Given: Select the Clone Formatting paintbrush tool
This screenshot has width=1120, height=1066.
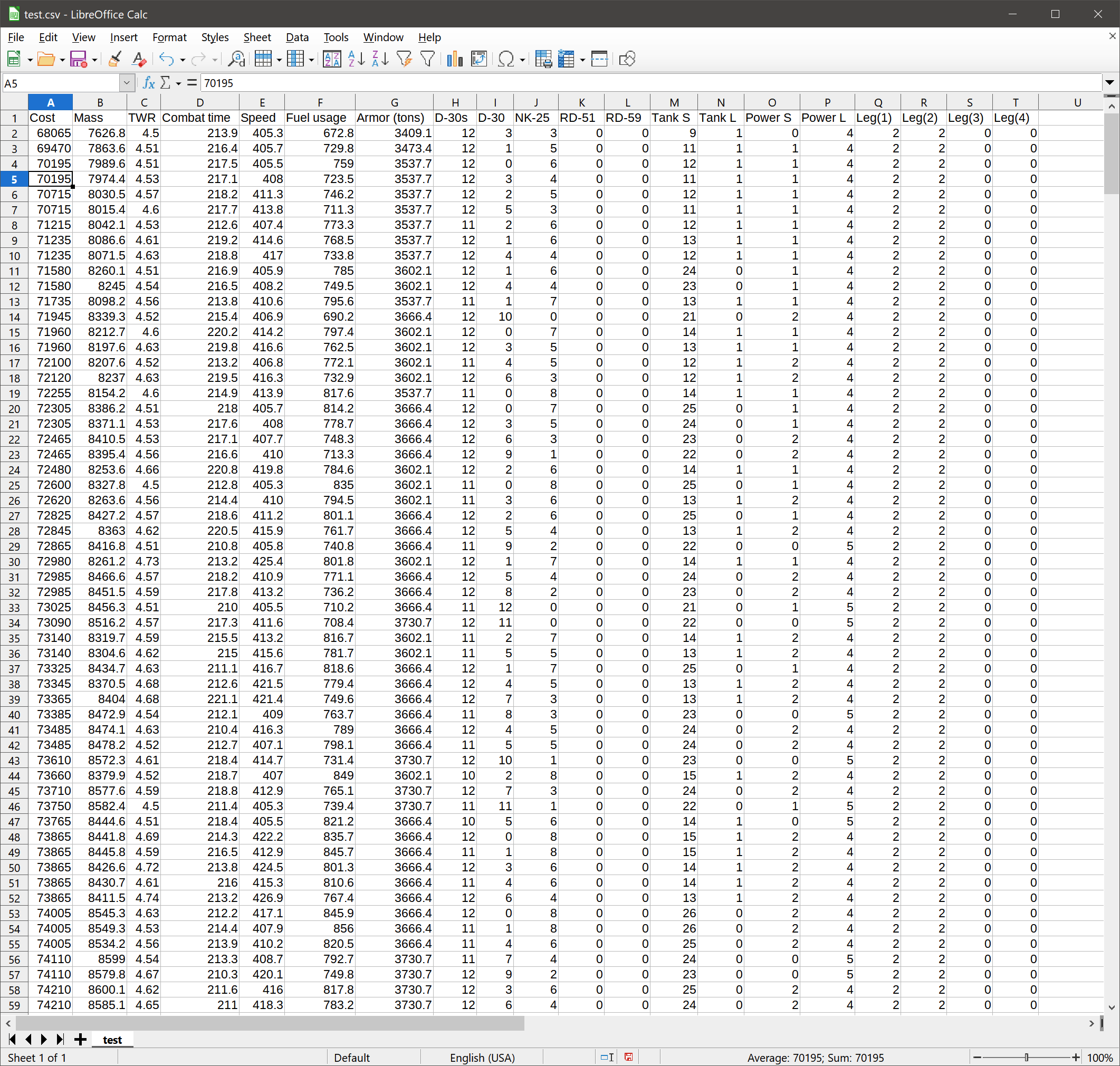Looking at the screenshot, I should (x=115, y=59).
